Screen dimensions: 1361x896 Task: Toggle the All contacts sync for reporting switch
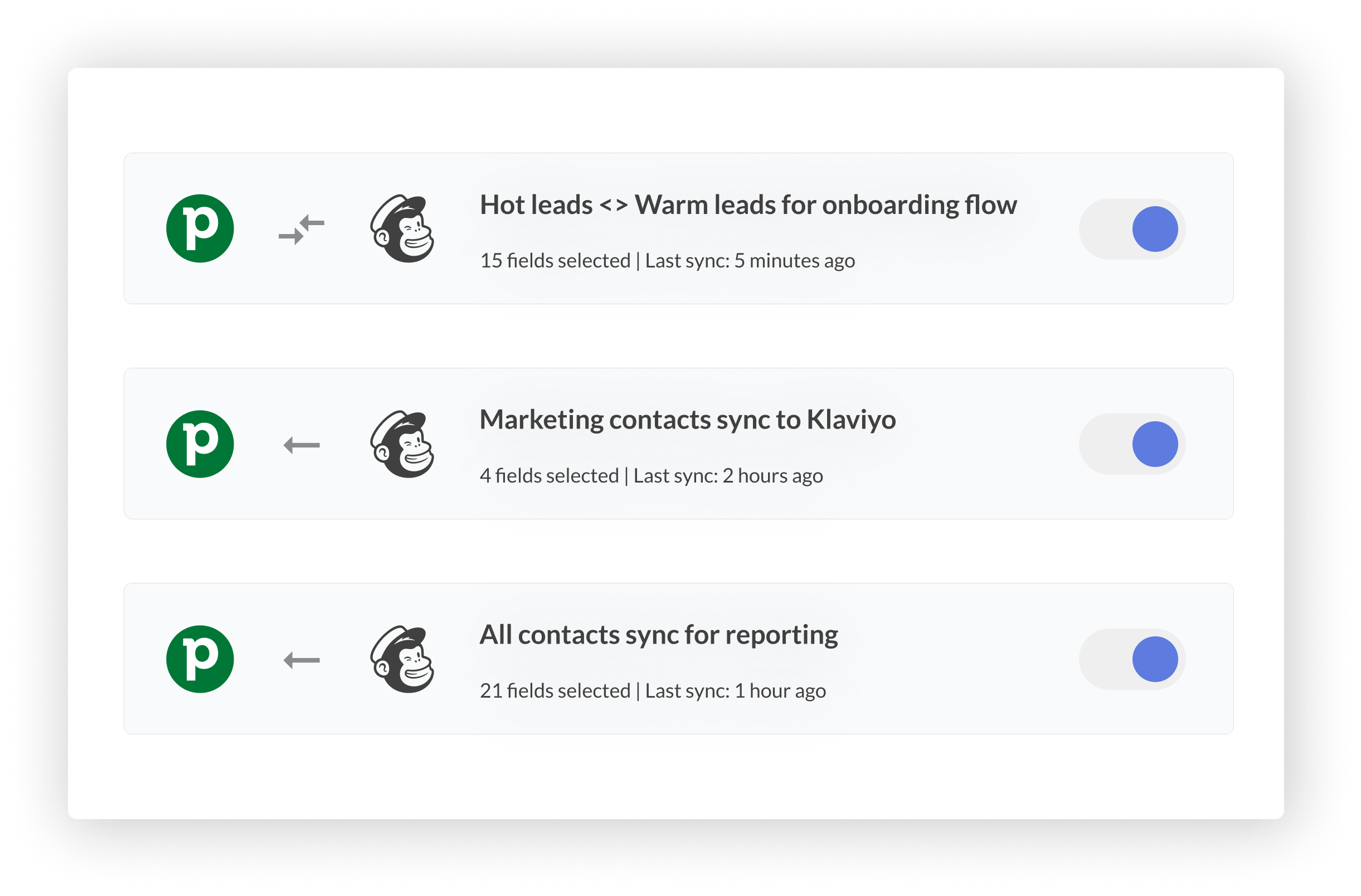point(1132,659)
